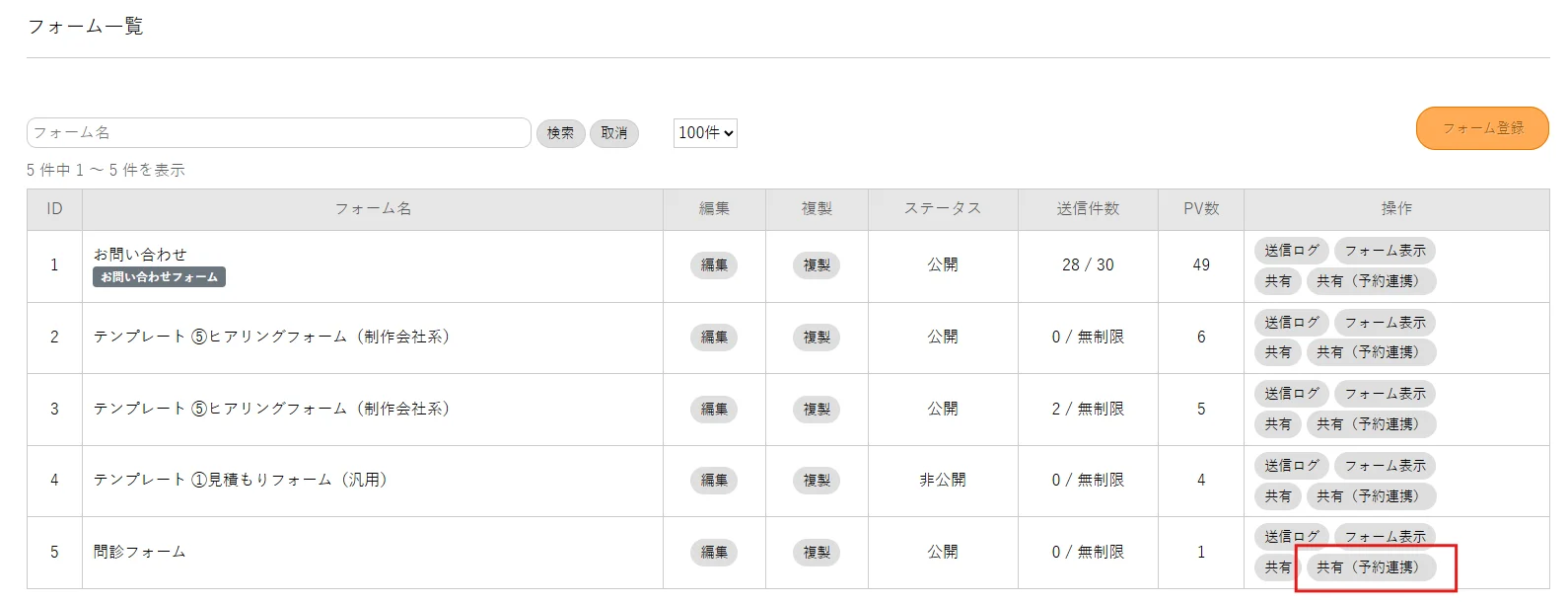Click the orange フォーム登録 button
The image size is (1568, 602).
coord(1481,128)
